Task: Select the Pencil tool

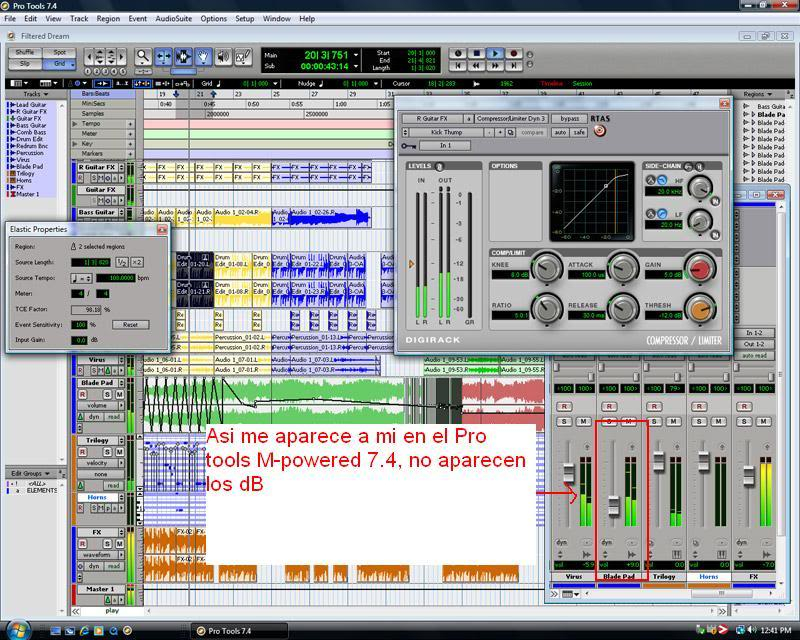Action: 243,56
